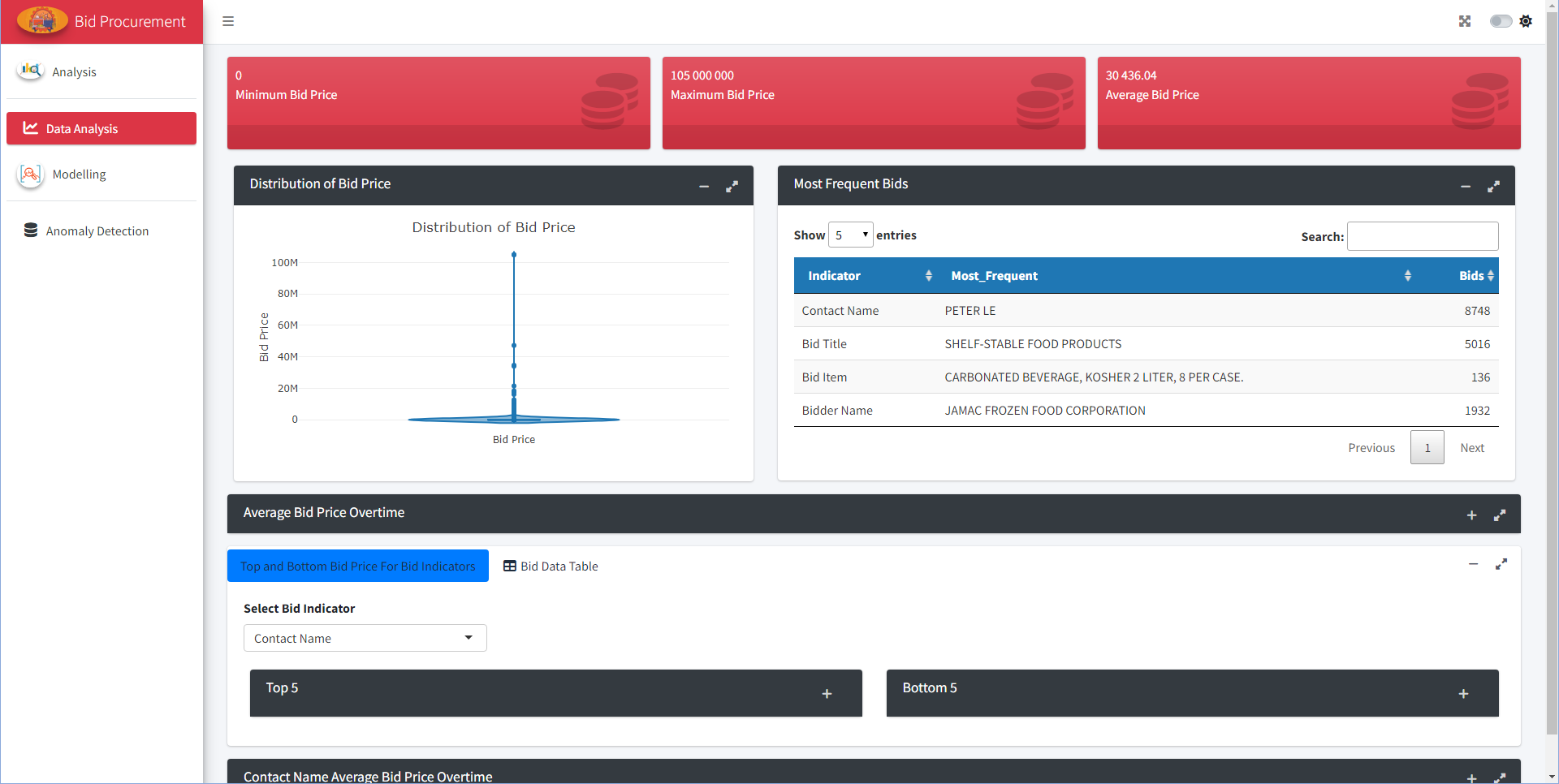The image size is (1559, 784).
Task: Expand the Average Bid Price Overtime panel
Action: 1471,515
